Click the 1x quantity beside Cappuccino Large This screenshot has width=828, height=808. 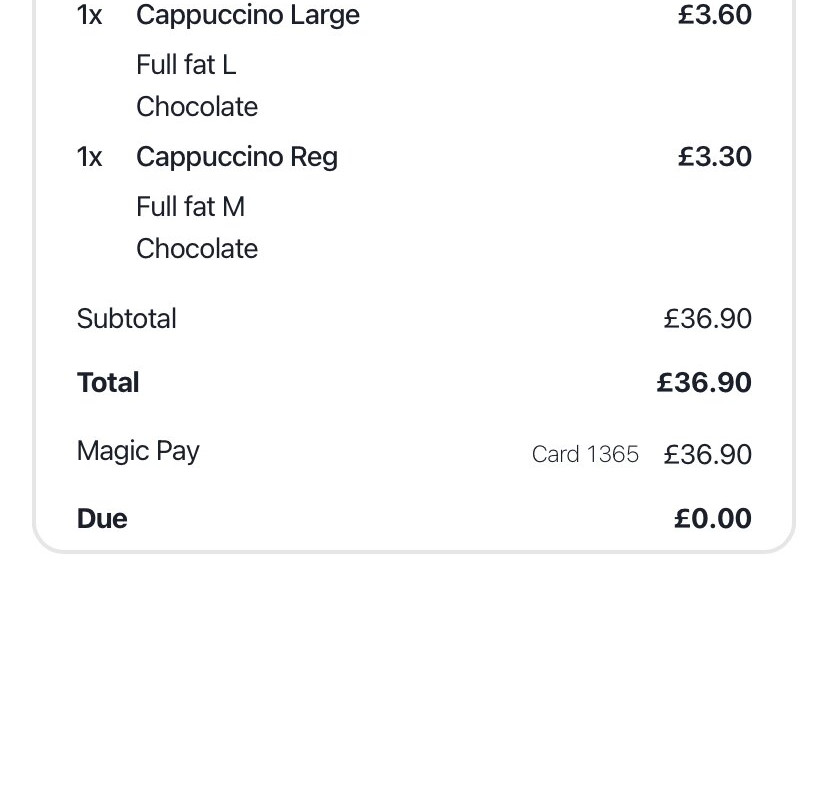pos(89,15)
